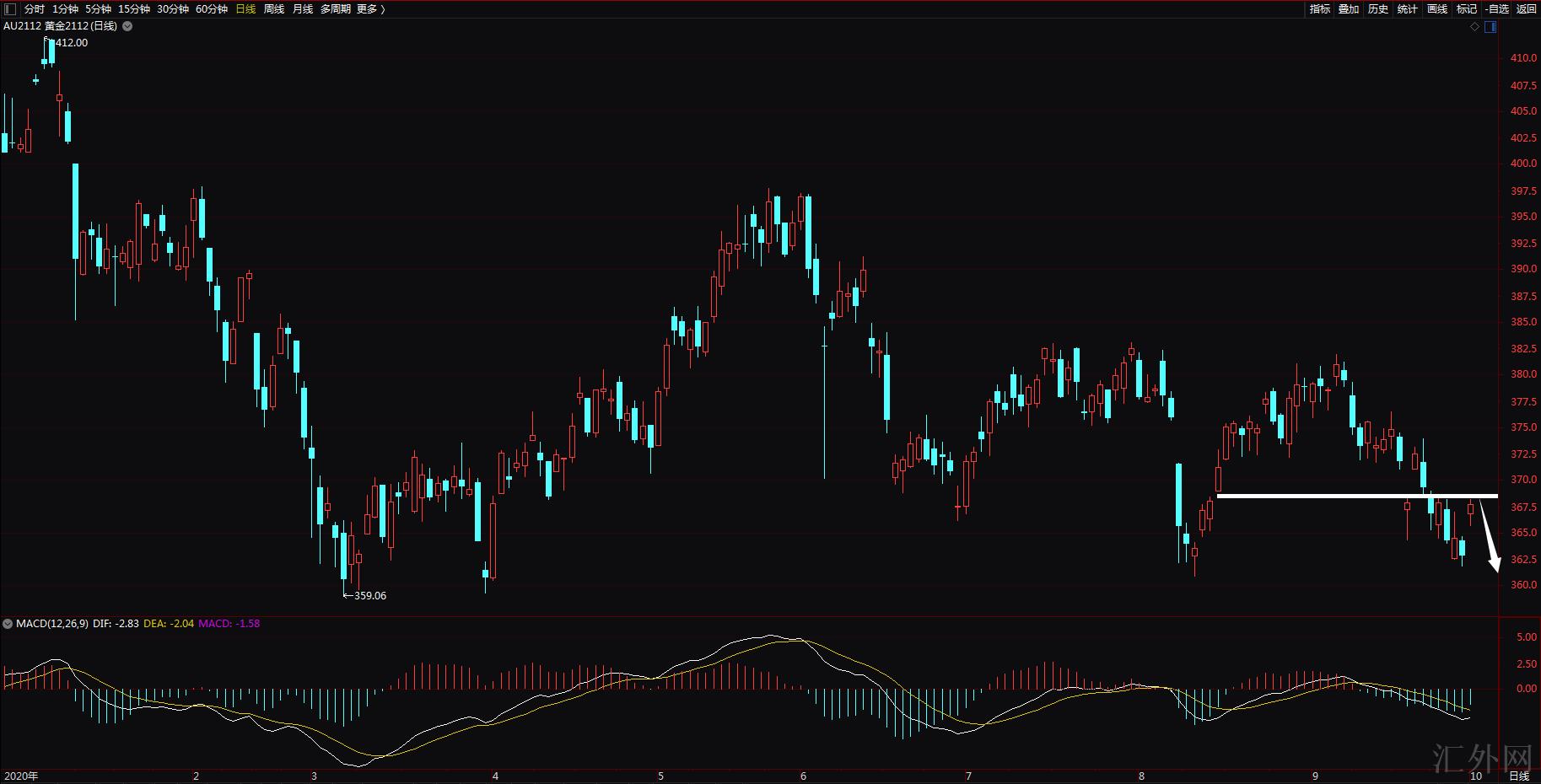Select the 30分钟 period tab
Screen dimensions: 1541x784
point(173,8)
